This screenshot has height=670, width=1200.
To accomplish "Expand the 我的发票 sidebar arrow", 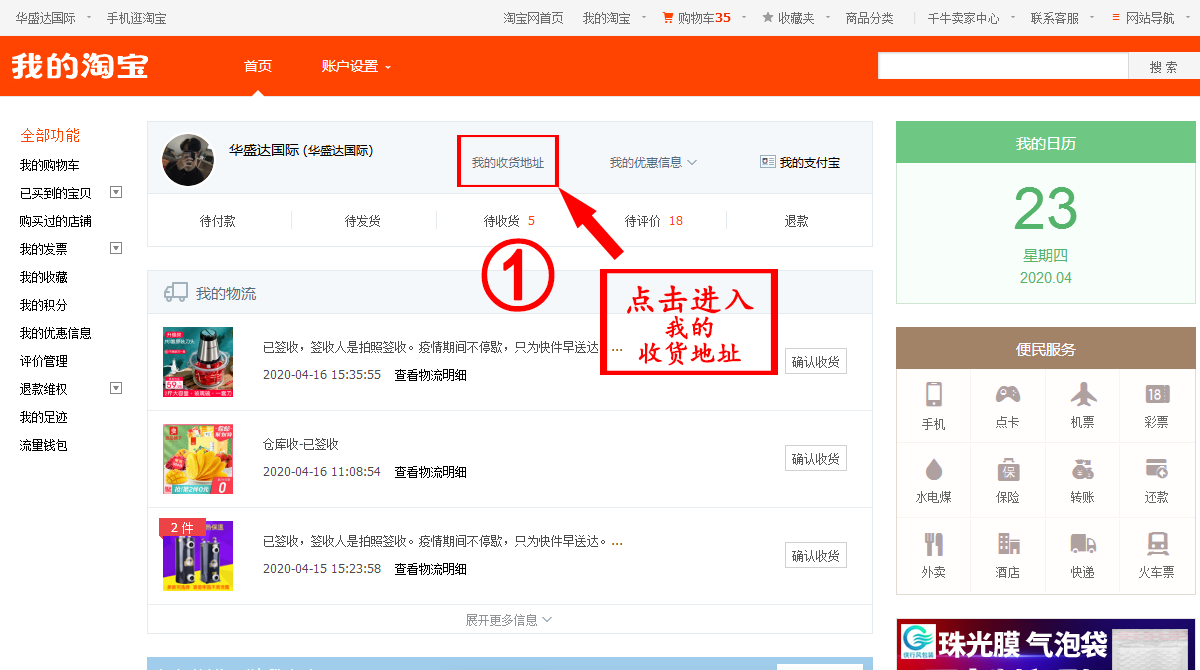I will pos(116,248).
